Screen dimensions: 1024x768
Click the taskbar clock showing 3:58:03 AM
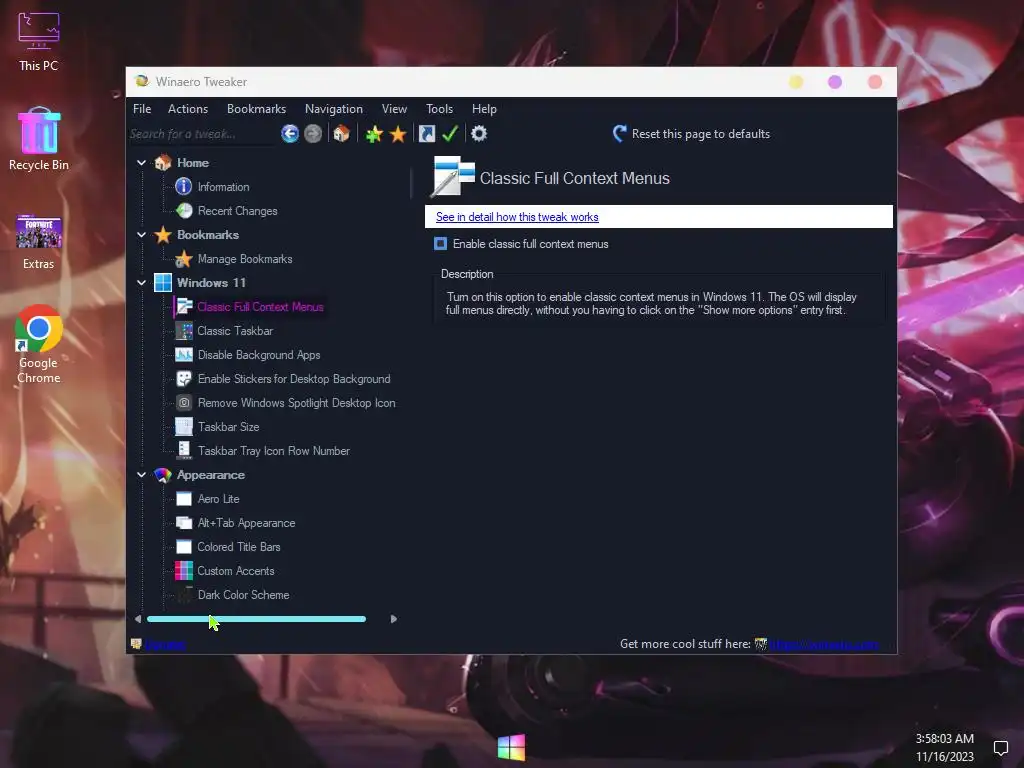[x=944, y=739]
